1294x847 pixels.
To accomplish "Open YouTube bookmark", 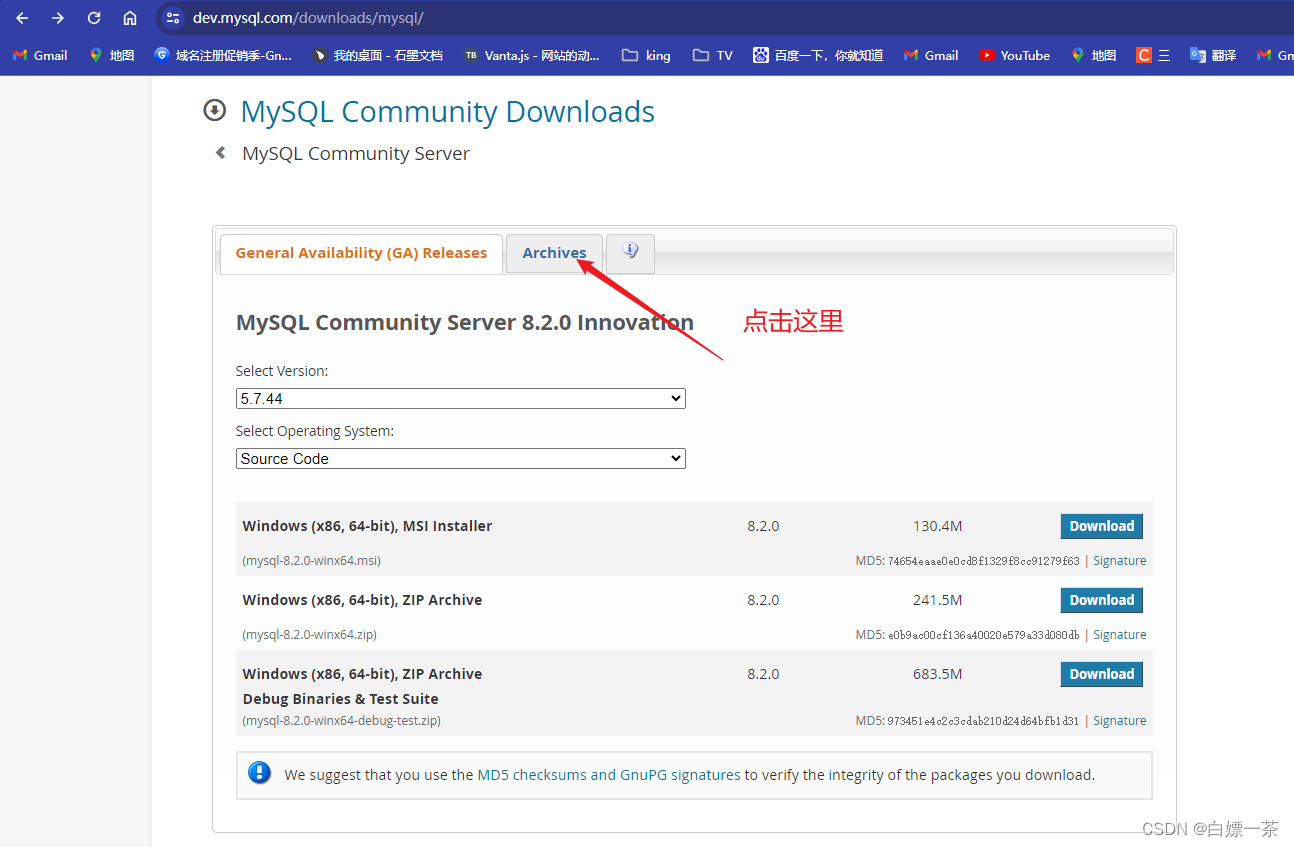I will pyautogui.click(x=1014, y=55).
